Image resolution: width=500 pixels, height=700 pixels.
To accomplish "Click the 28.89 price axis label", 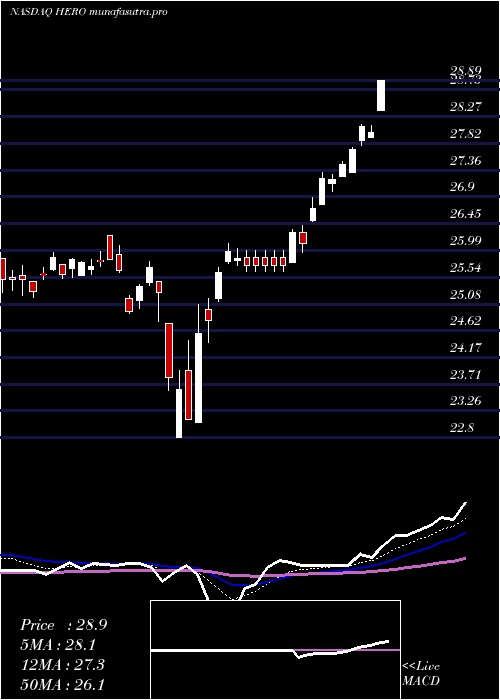I will pyautogui.click(x=465, y=71).
